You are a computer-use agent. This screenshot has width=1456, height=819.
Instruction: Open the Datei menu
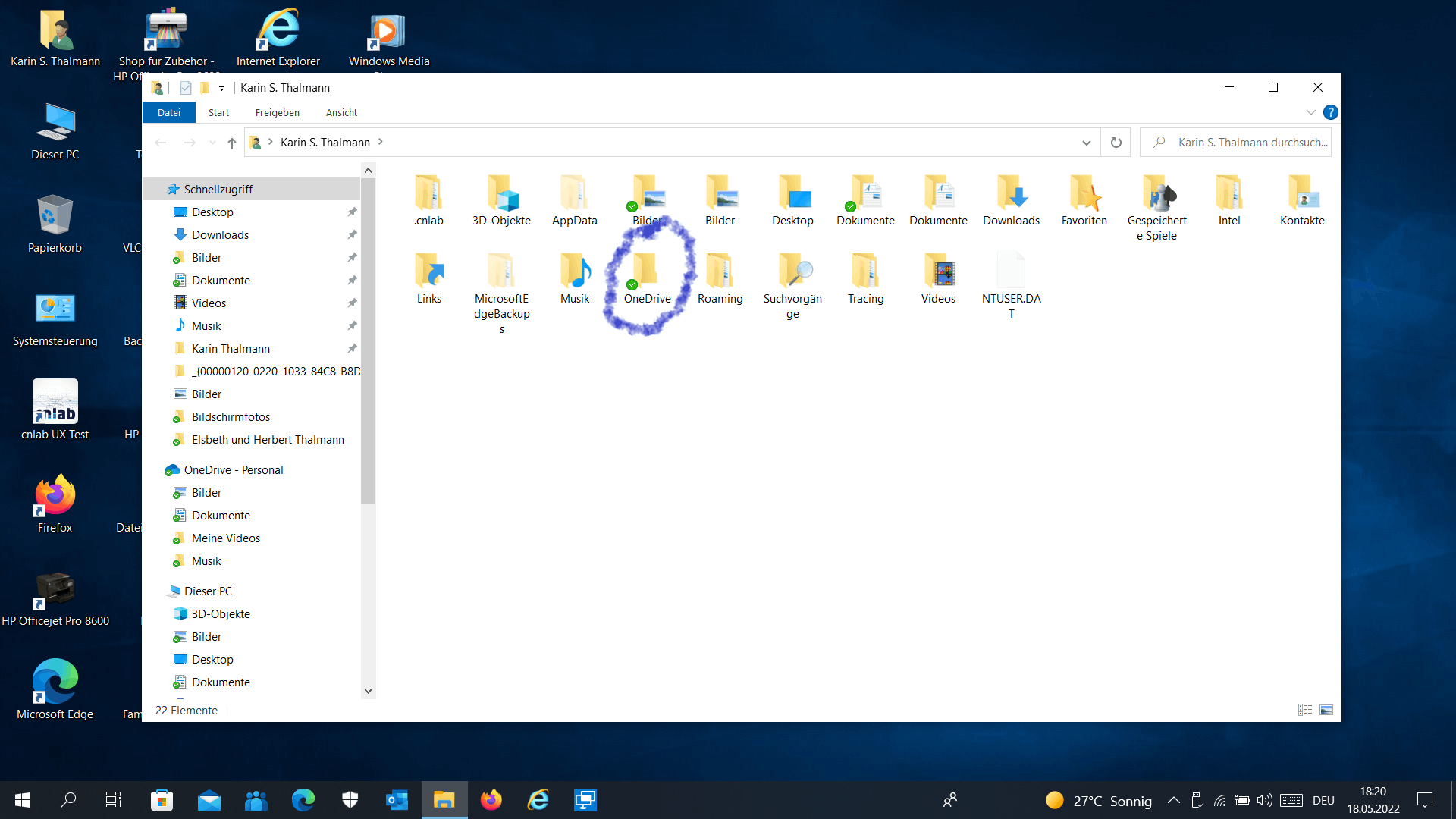point(168,112)
